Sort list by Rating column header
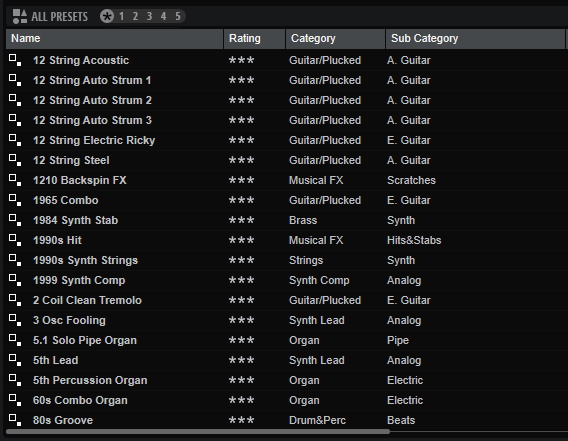 point(255,39)
